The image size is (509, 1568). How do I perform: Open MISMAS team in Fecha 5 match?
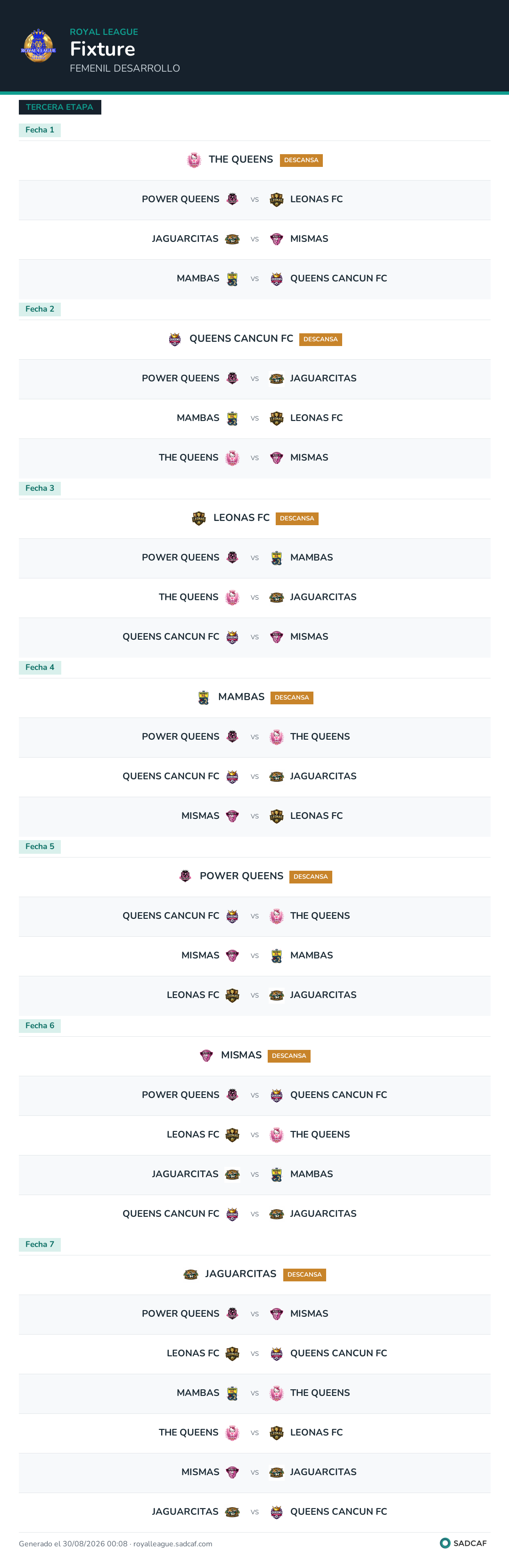[200, 955]
